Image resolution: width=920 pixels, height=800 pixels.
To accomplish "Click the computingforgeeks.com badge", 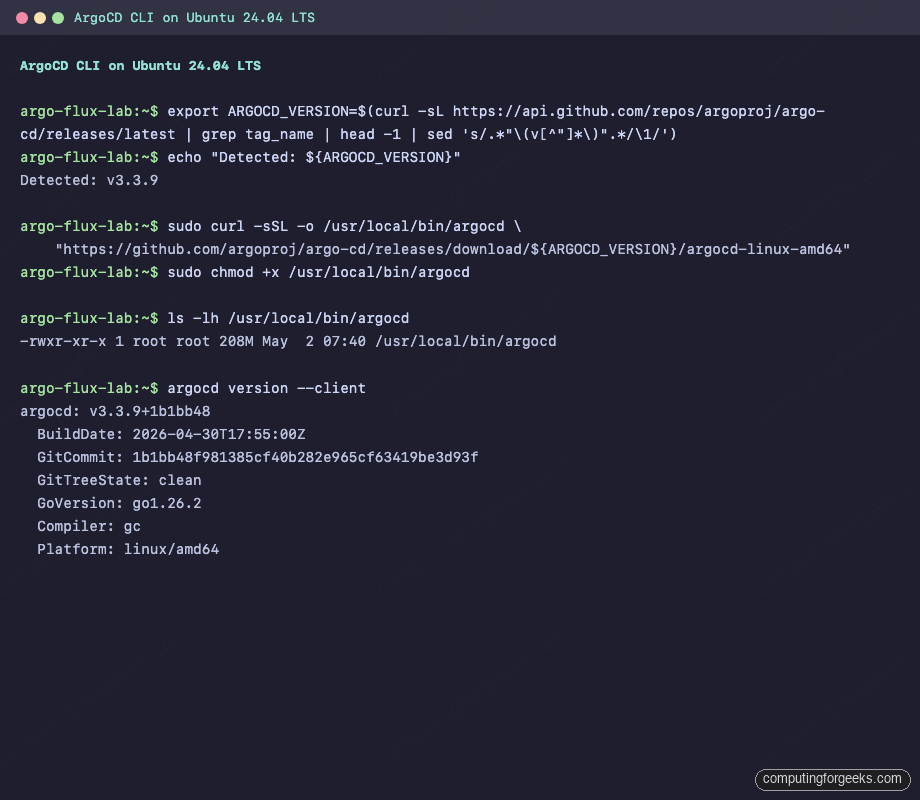I will (x=832, y=779).
